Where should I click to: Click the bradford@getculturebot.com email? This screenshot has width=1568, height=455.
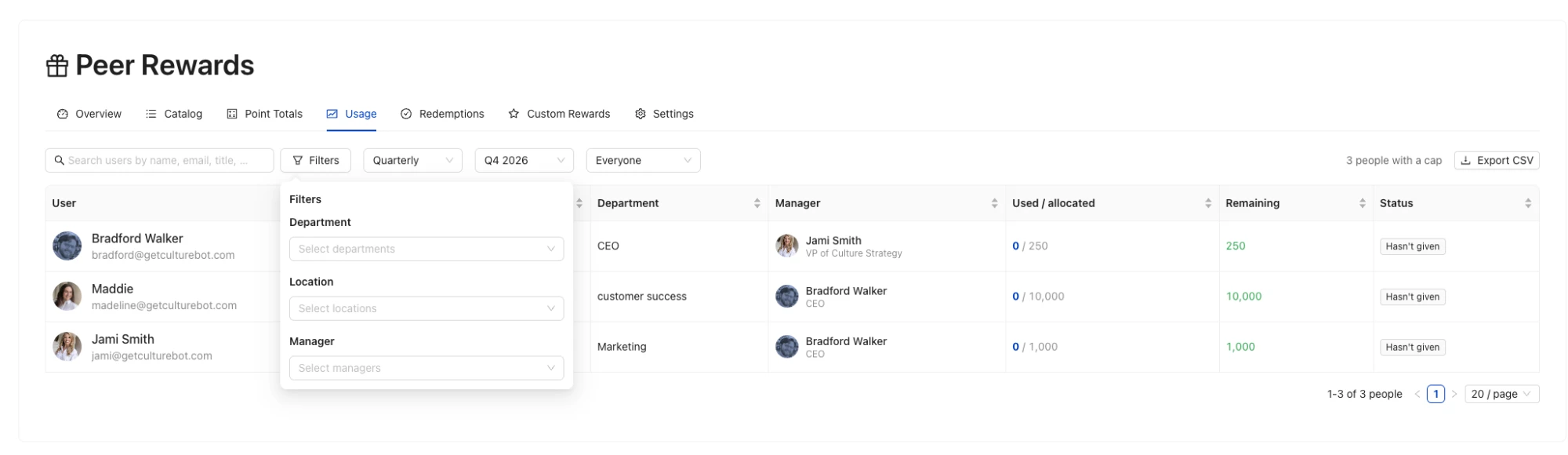[163, 255]
